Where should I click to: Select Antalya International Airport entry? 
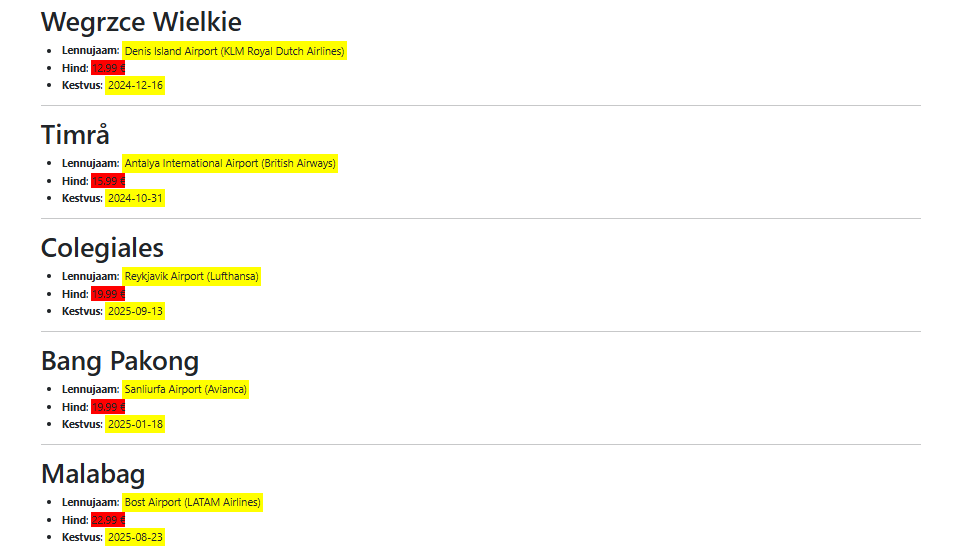(230, 163)
